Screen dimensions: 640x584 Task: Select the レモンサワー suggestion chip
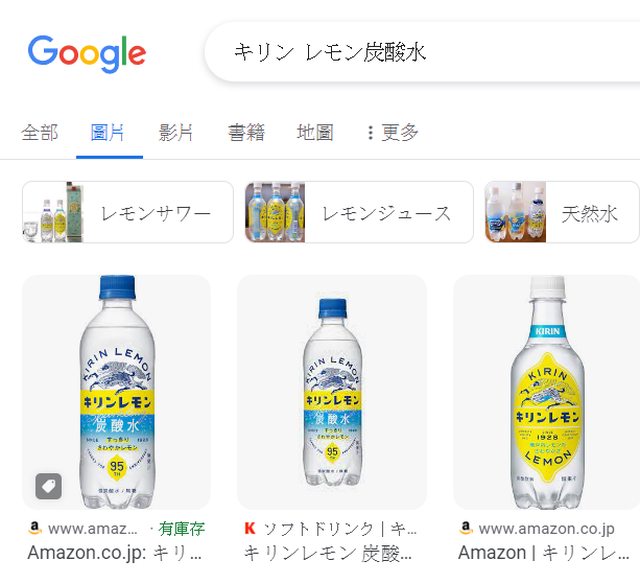click(x=128, y=212)
